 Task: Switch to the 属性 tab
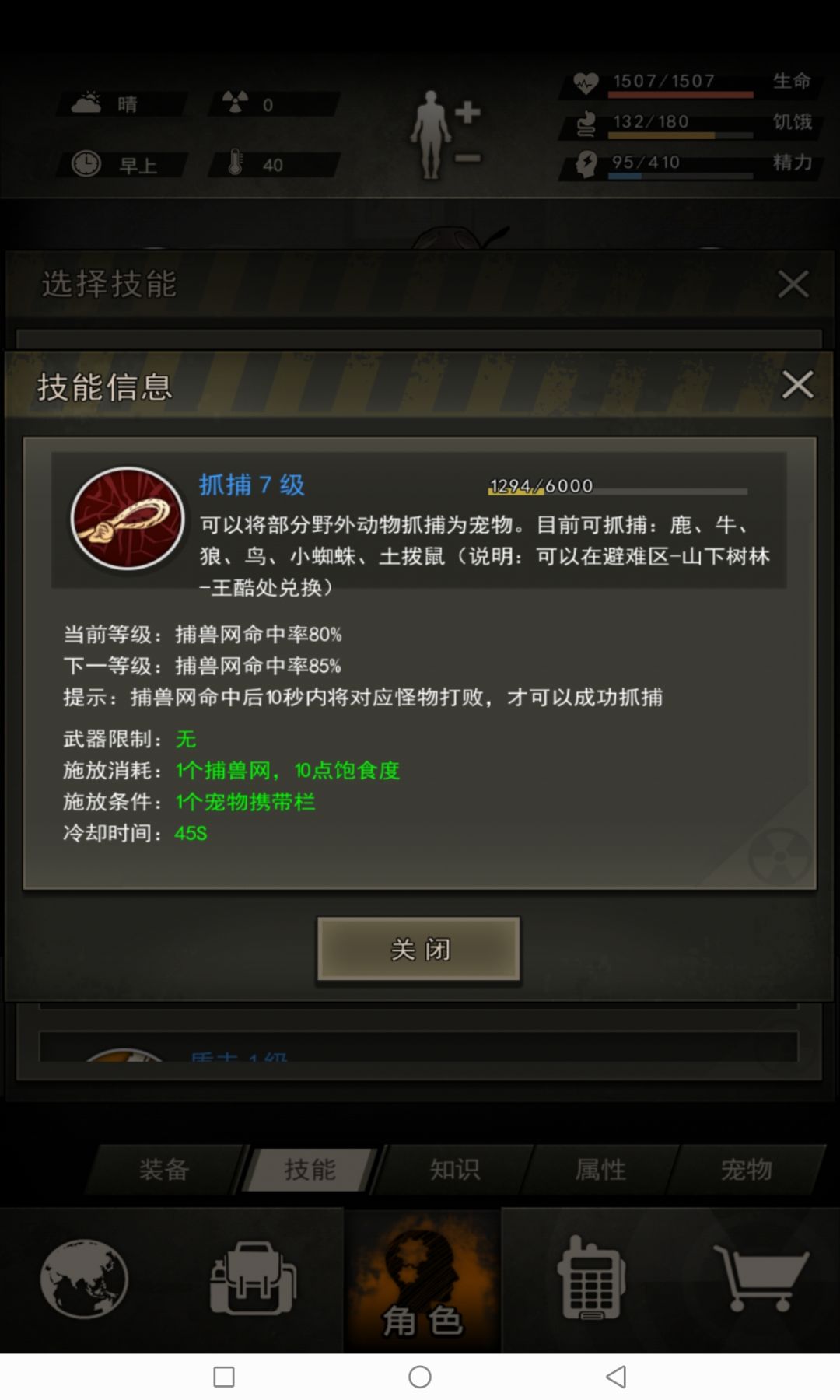pyautogui.click(x=600, y=1169)
